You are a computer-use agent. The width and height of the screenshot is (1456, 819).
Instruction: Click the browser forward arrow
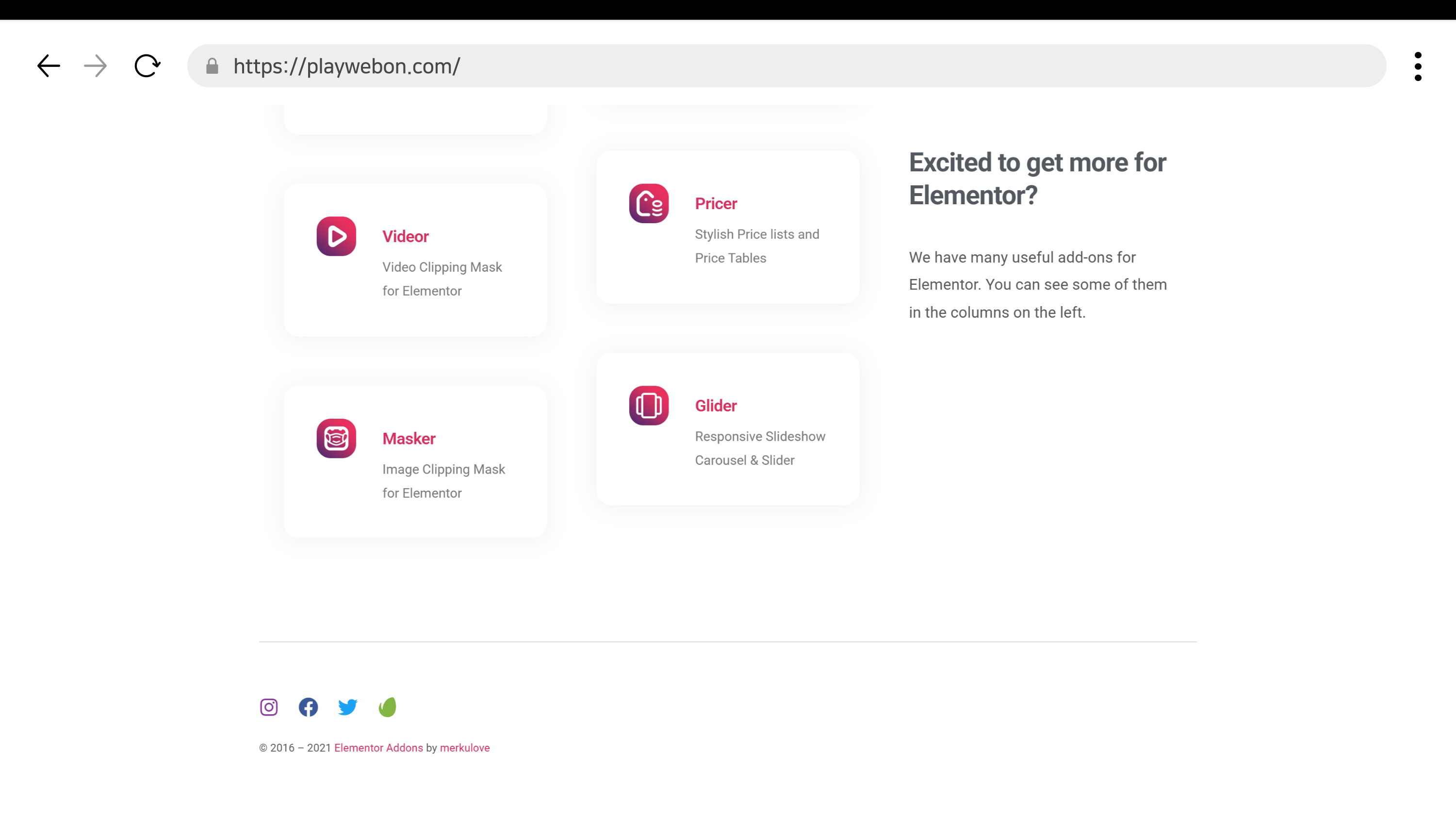click(x=96, y=66)
